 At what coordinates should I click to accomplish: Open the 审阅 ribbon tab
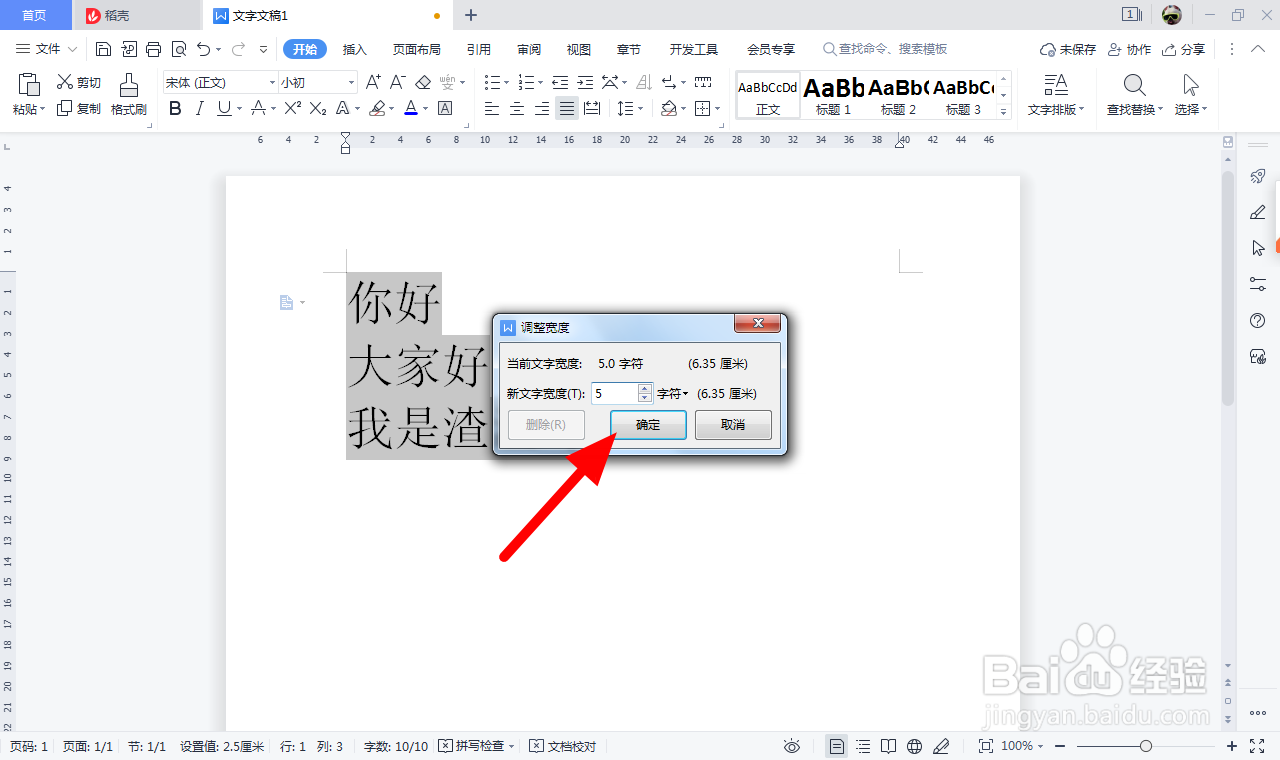tap(528, 48)
